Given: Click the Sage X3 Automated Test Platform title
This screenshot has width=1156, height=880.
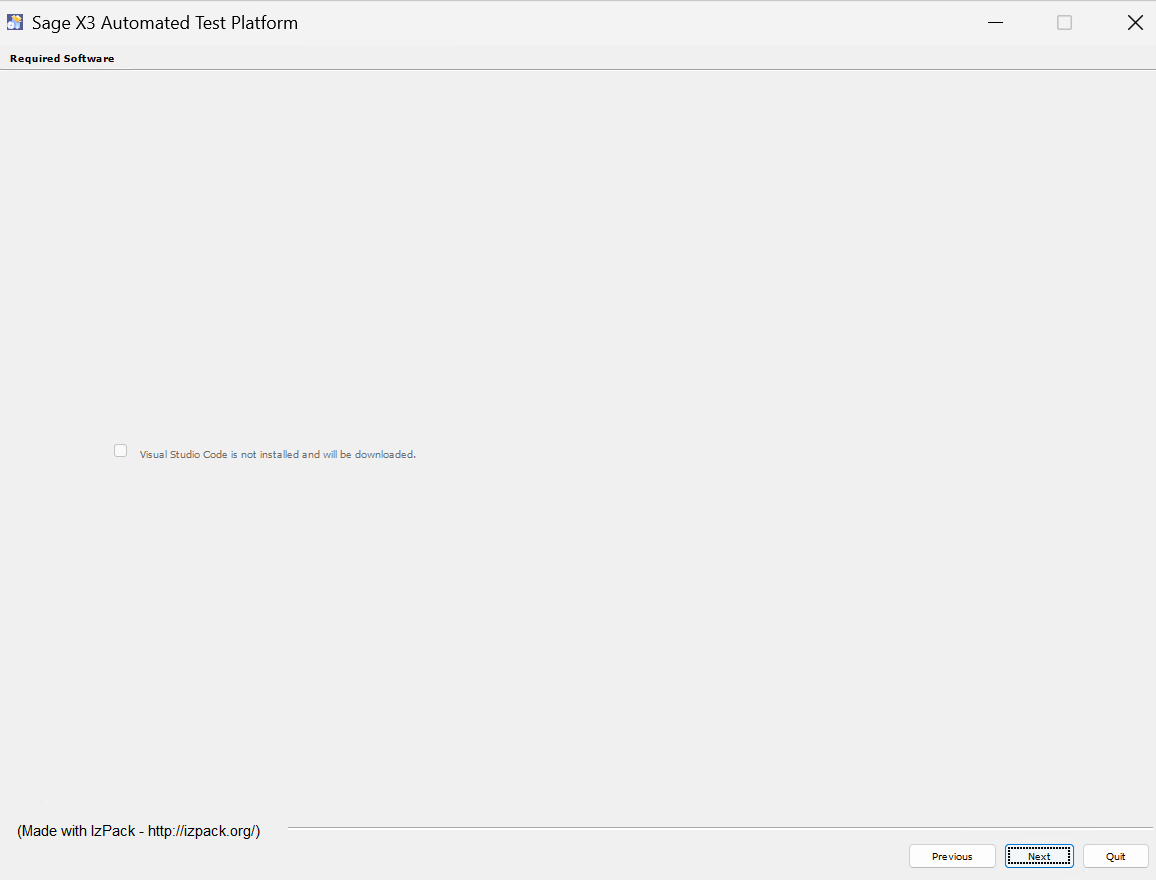Looking at the screenshot, I should click(x=164, y=23).
